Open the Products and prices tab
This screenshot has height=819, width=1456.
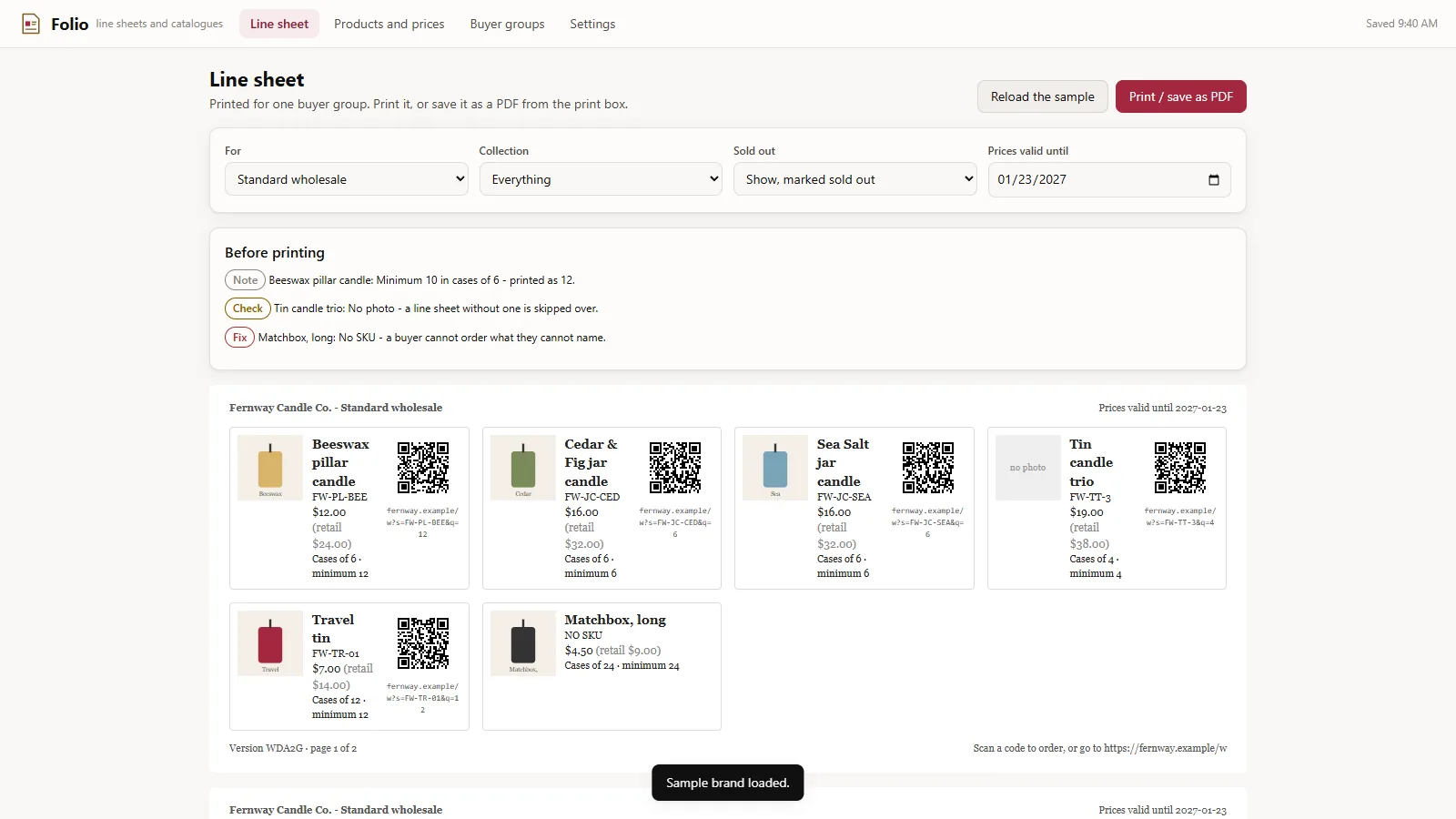click(x=389, y=24)
